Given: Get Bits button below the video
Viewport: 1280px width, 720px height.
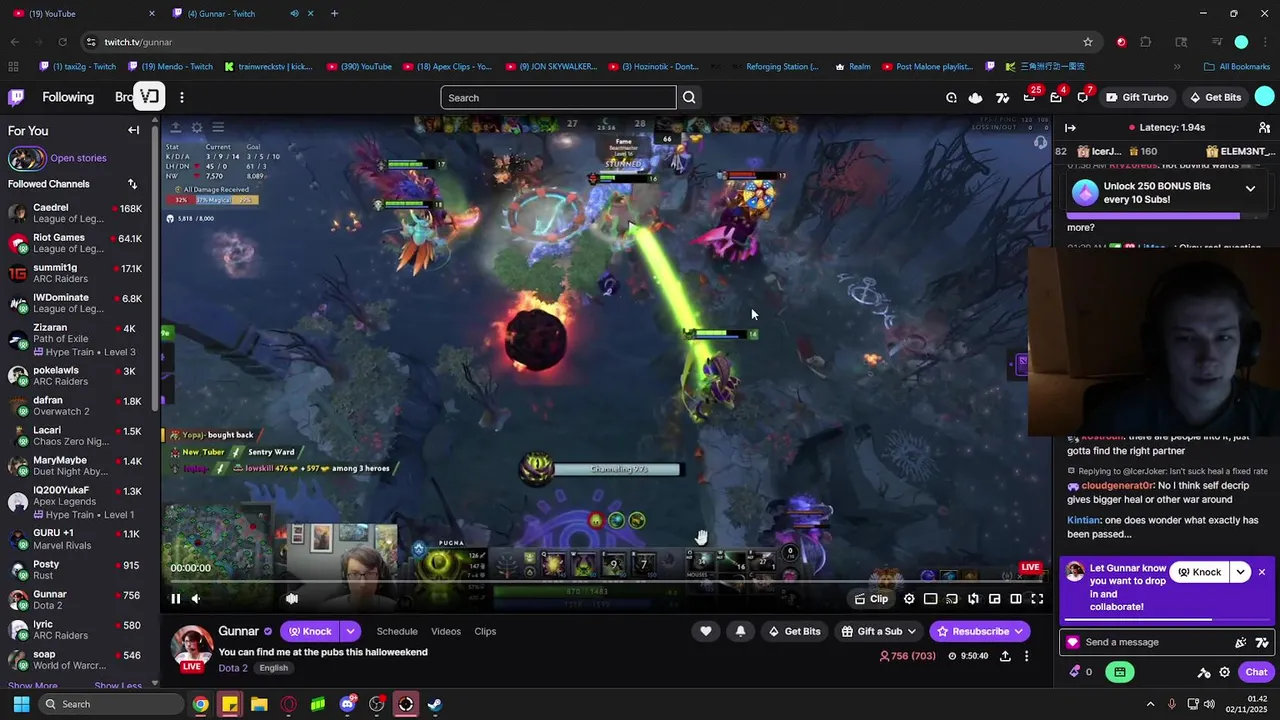Looking at the screenshot, I should [795, 631].
